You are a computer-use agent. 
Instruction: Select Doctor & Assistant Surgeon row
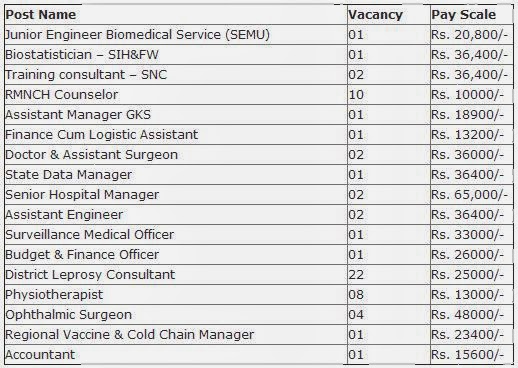point(259,155)
